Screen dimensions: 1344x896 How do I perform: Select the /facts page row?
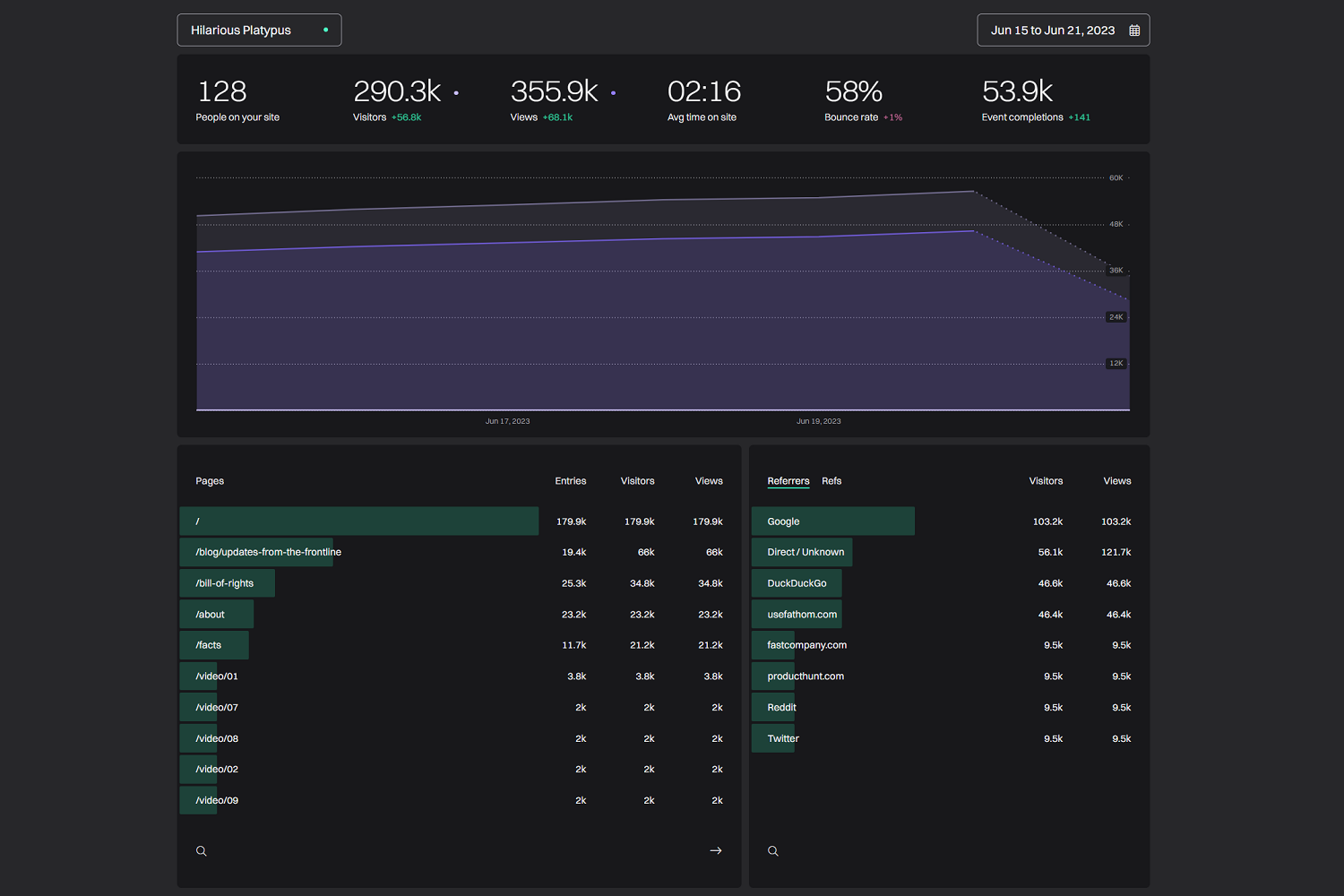(459, 645)
